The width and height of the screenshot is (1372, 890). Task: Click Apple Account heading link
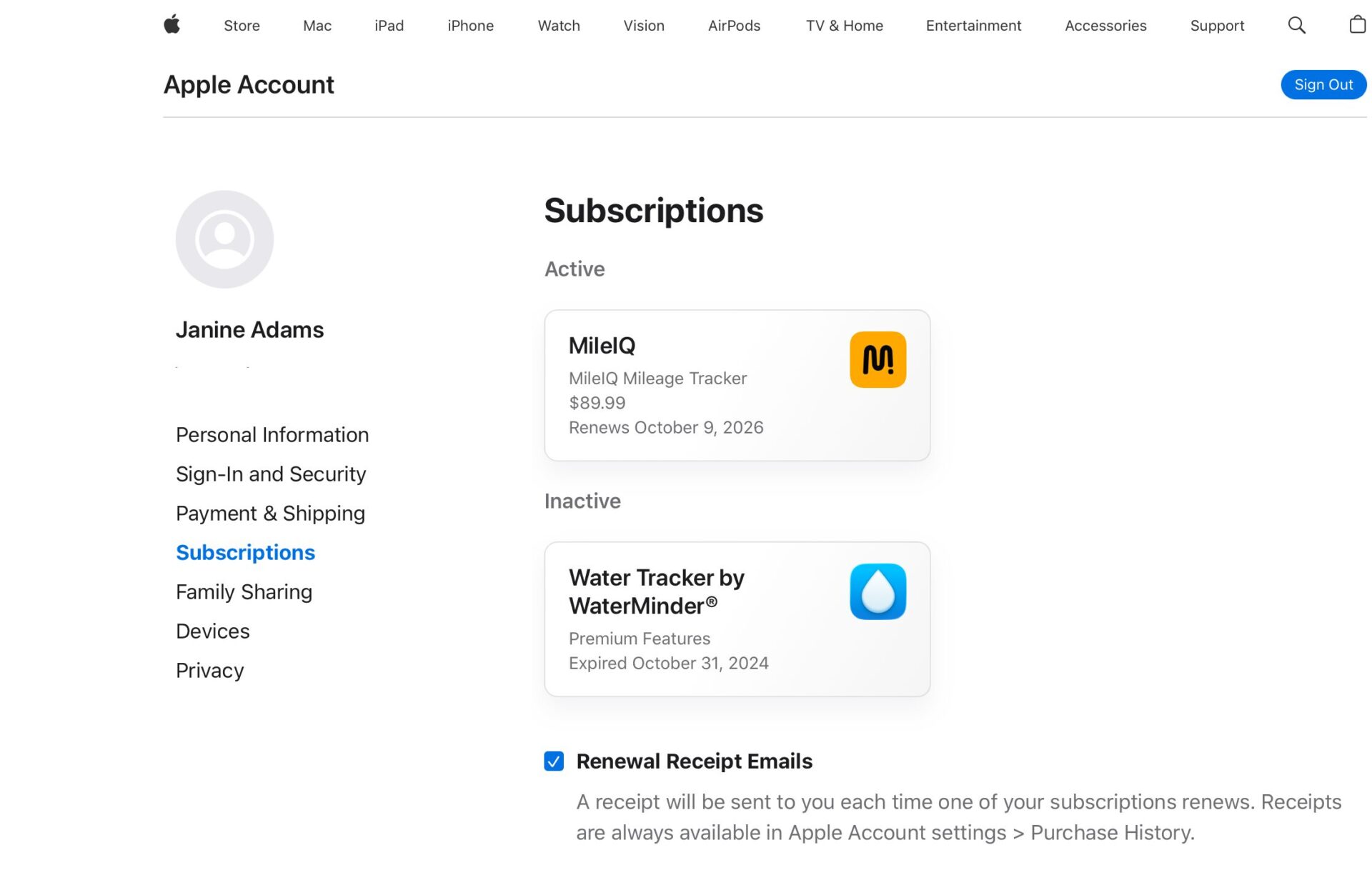[x=249, y=84]
